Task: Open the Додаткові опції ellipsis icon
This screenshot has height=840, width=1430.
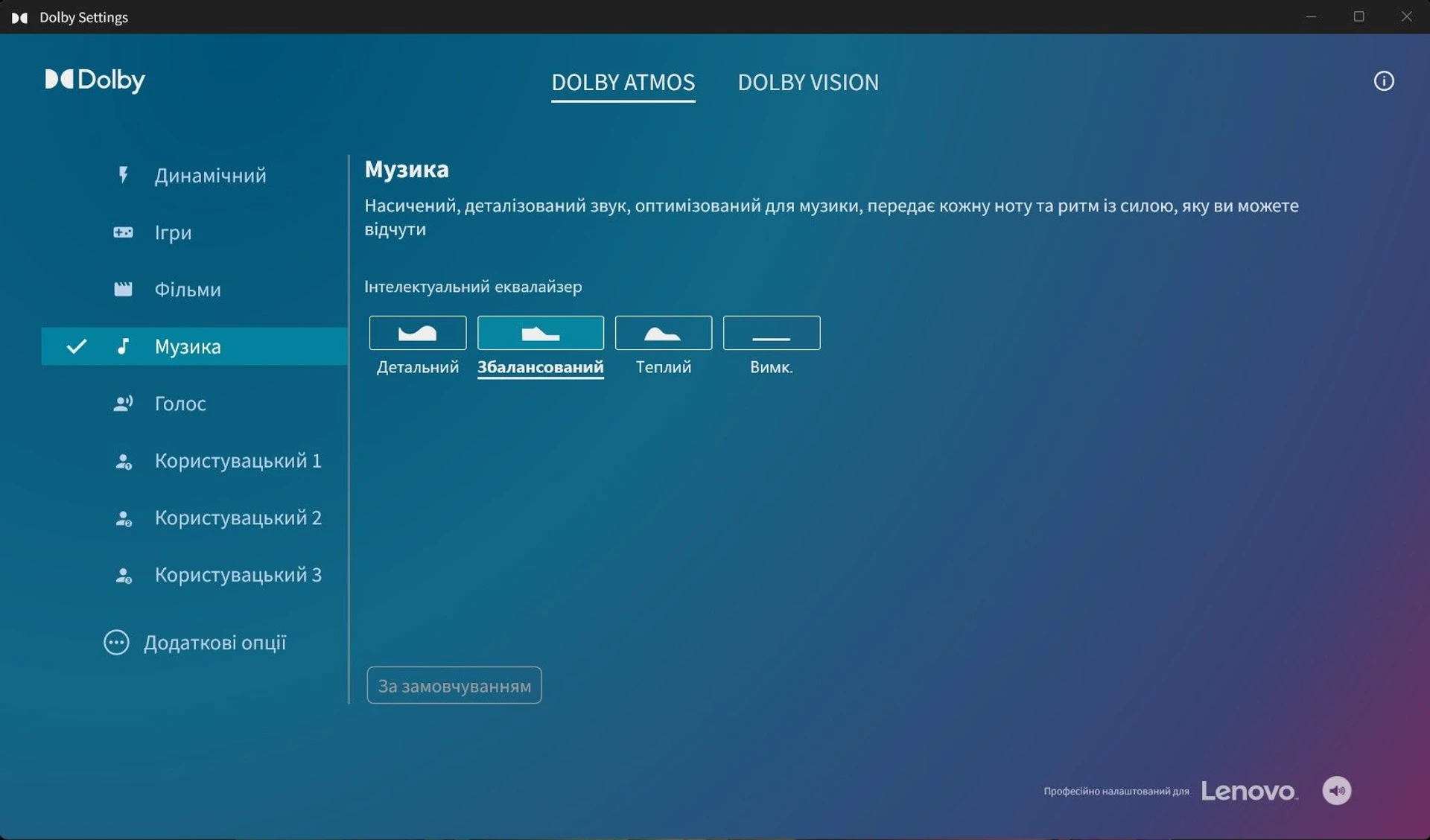Action: [116, 643]
